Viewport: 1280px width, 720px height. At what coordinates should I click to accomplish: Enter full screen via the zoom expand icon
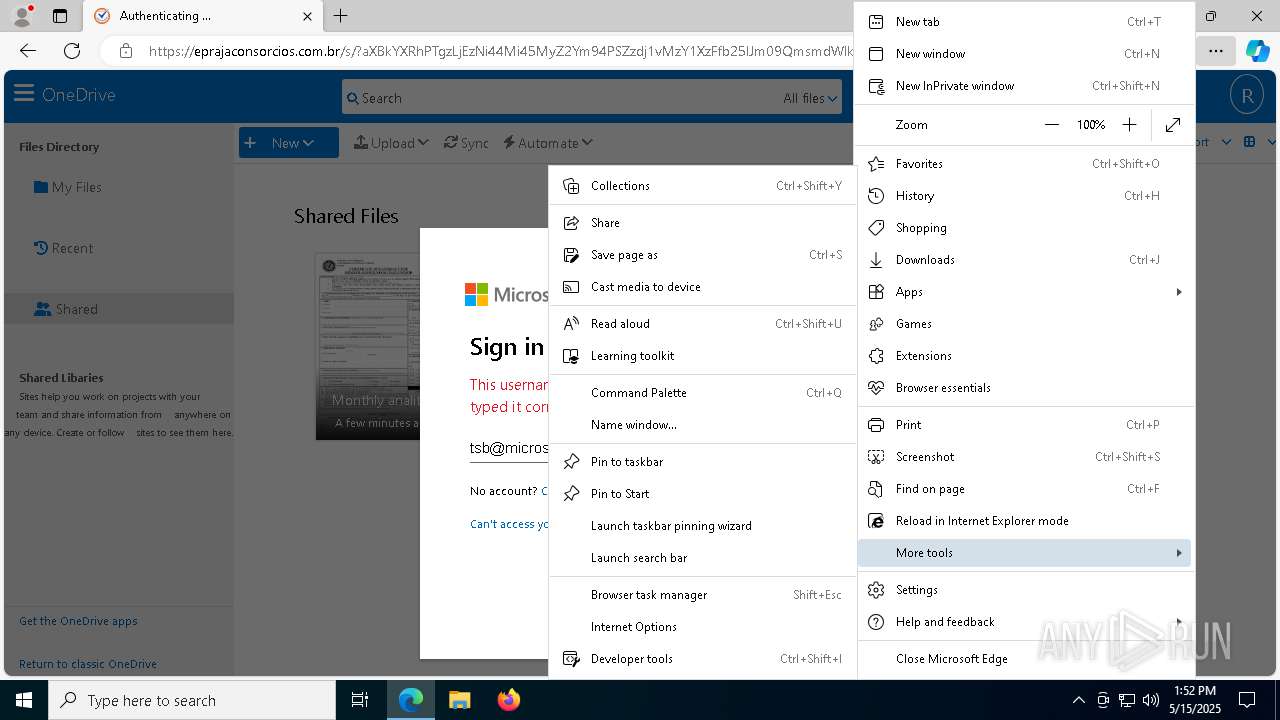pyautogui.click(x=1173, y=125)
